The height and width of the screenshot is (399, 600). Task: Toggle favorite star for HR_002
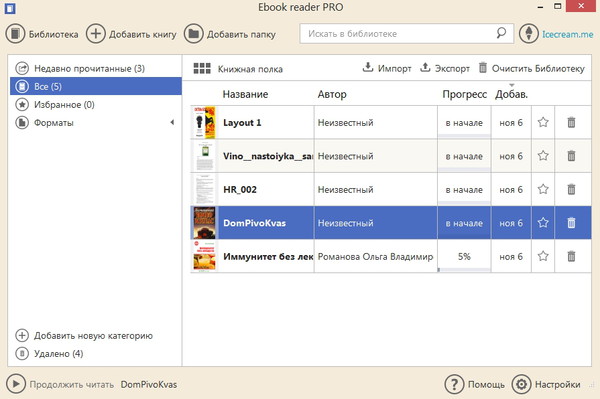(x=543, y=189)
